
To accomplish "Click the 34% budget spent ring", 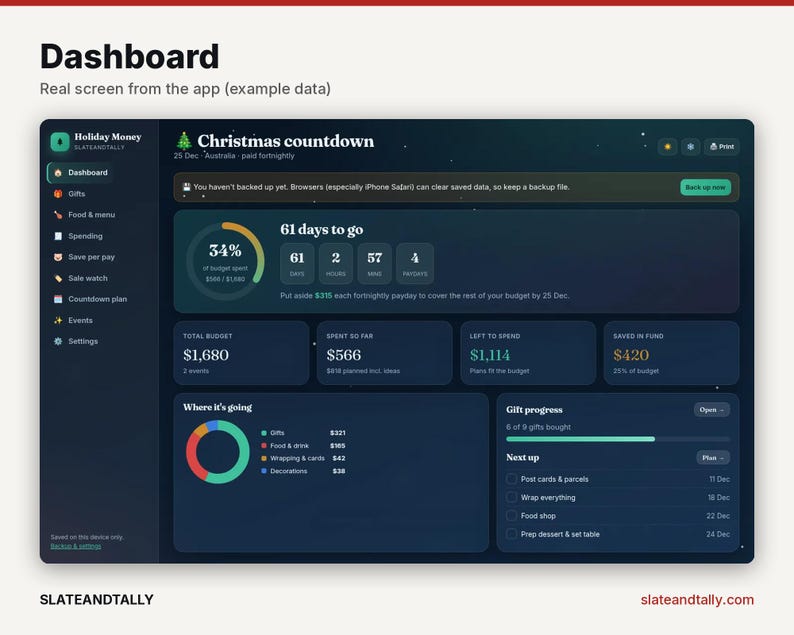I will pos(225,261).
